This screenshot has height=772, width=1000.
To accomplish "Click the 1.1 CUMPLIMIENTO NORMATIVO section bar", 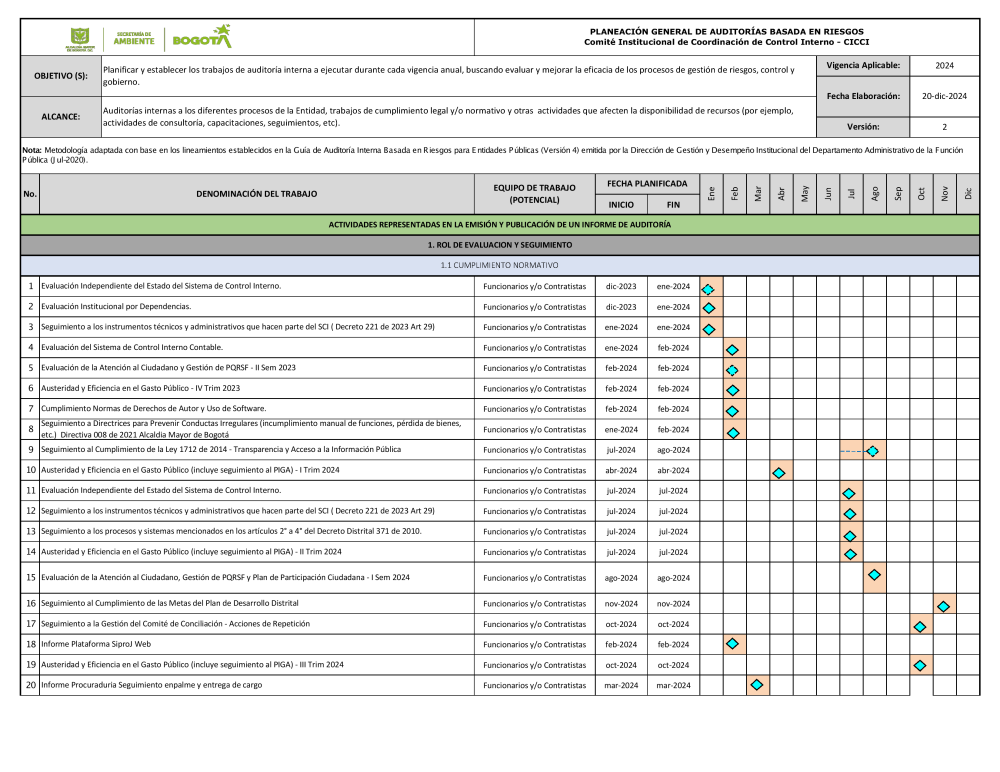I will (x=500, y=265).
